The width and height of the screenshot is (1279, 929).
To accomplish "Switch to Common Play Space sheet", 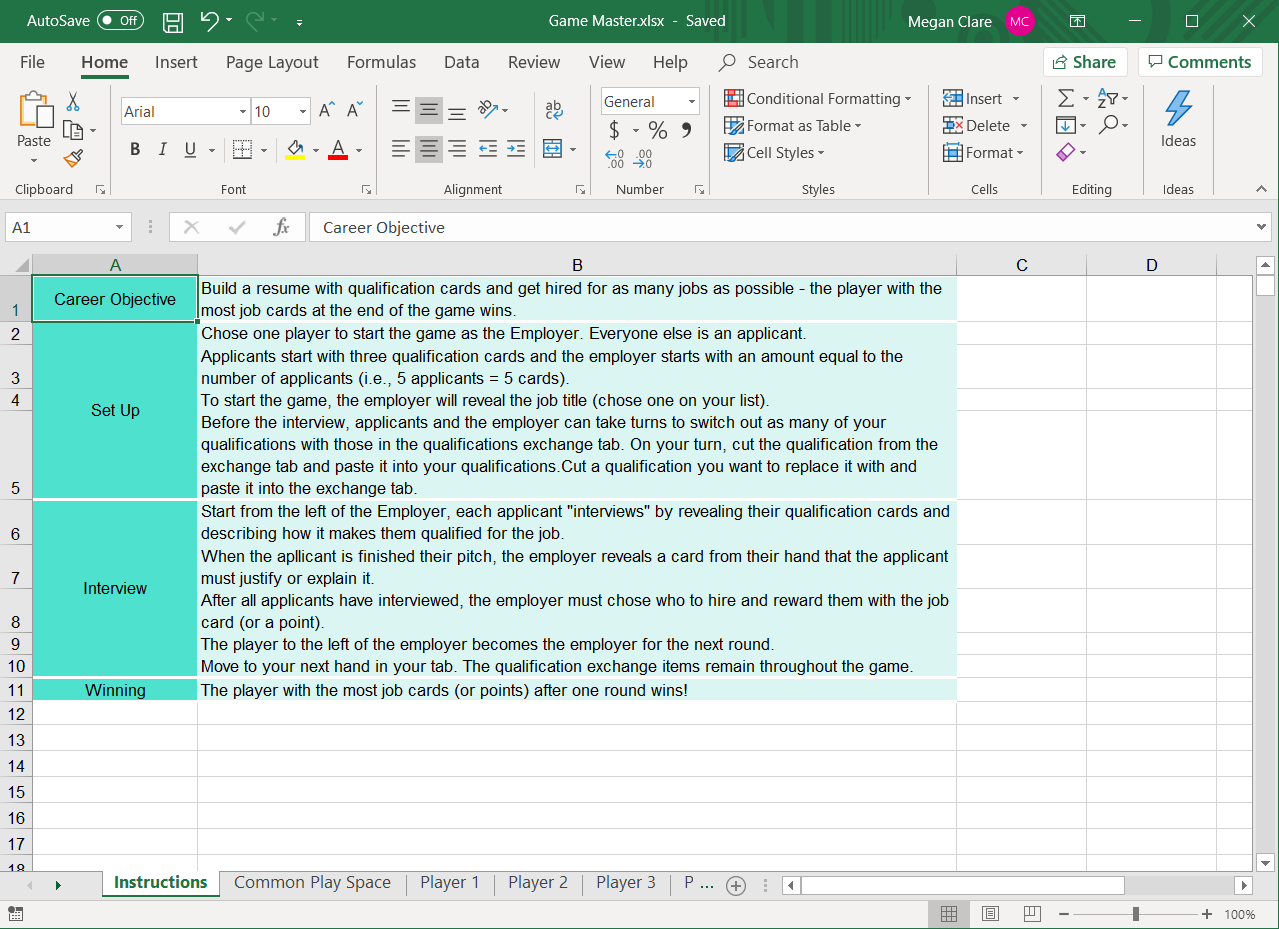I will (x=312, y=882).
